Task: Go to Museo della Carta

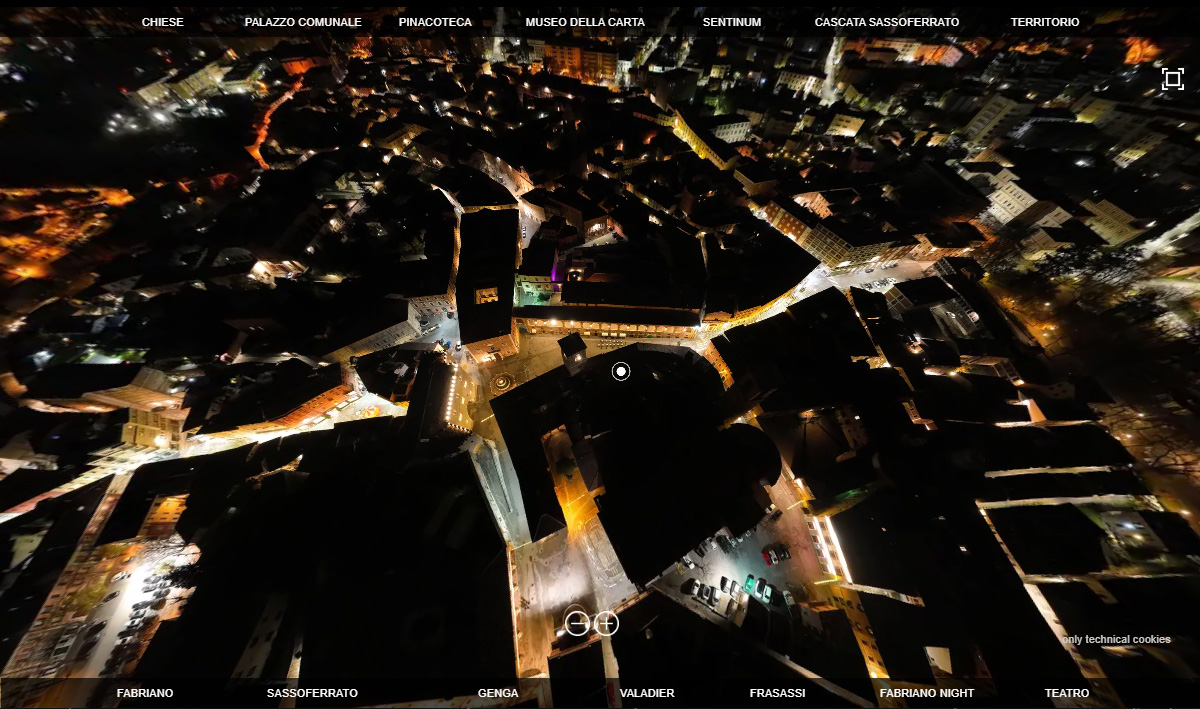Action: coord(585,22)
